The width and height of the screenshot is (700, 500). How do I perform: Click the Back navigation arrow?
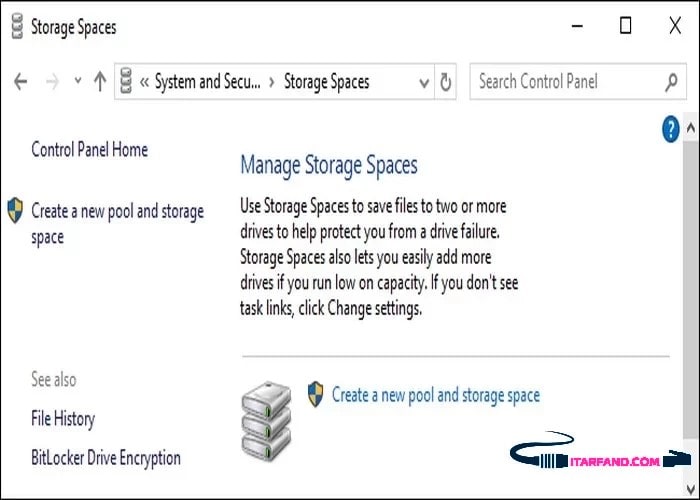tap(21, 82)
